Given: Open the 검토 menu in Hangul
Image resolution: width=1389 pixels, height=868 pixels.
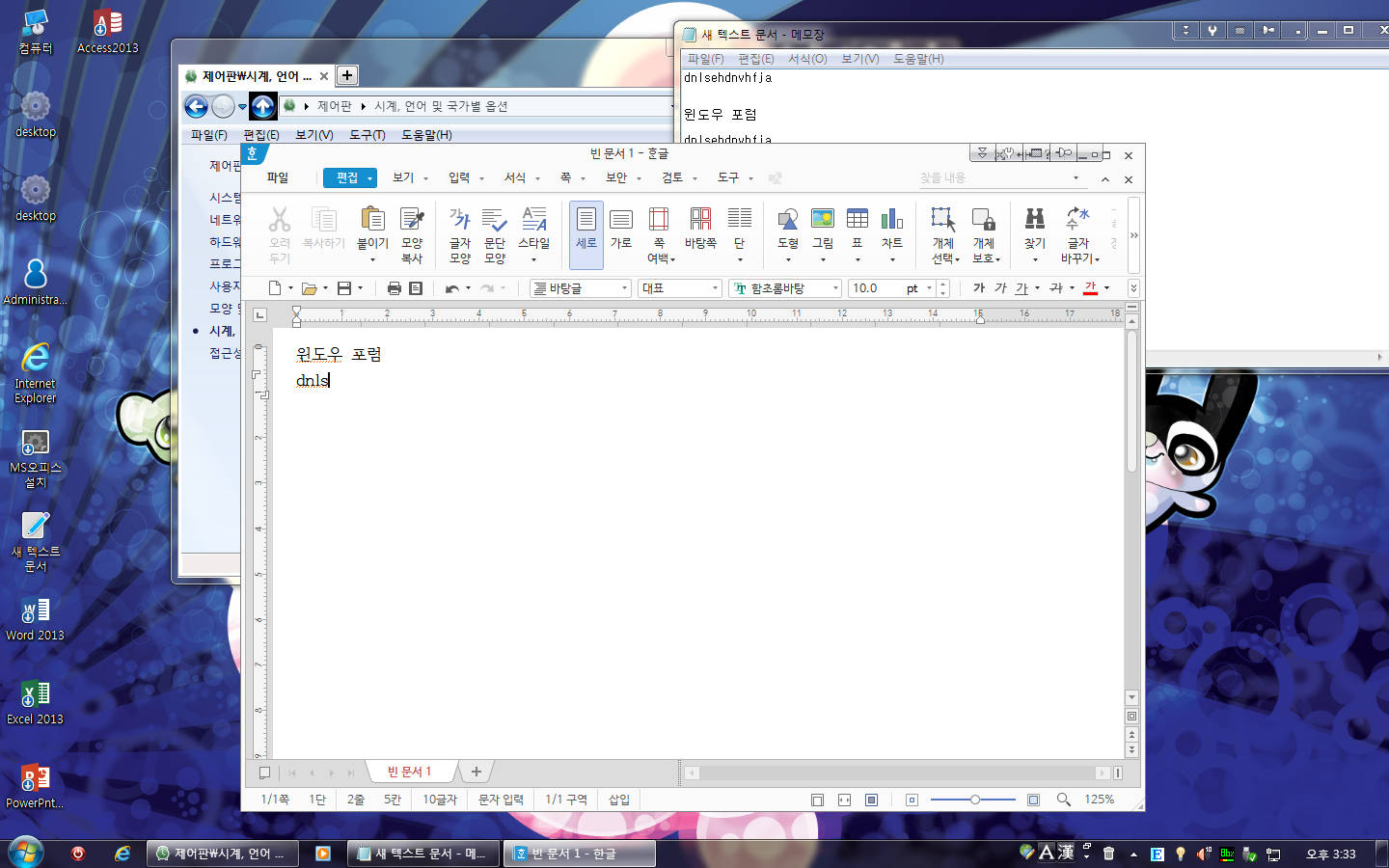Looking at the screenshot, I should (672, 177).
